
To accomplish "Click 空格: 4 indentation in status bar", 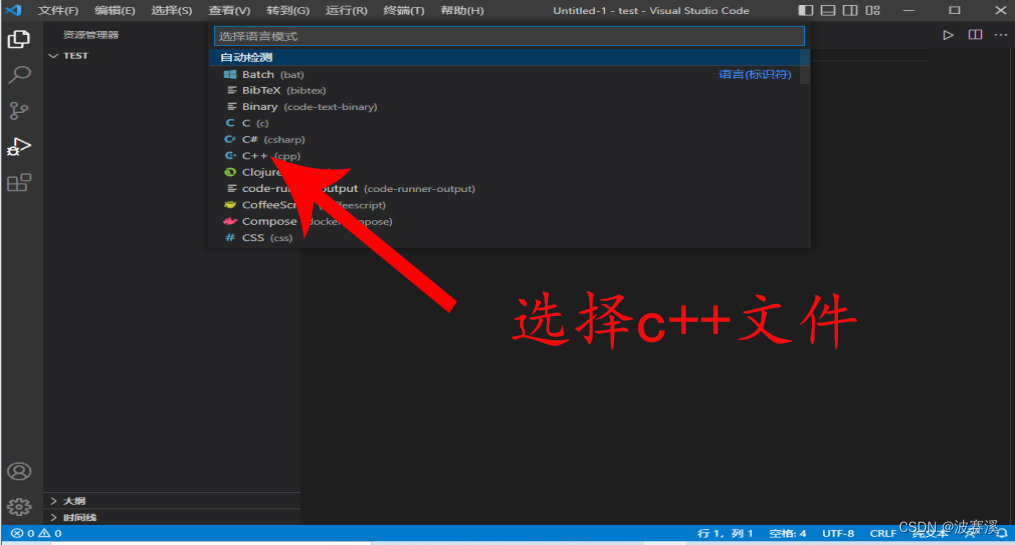I will [787, 533].
